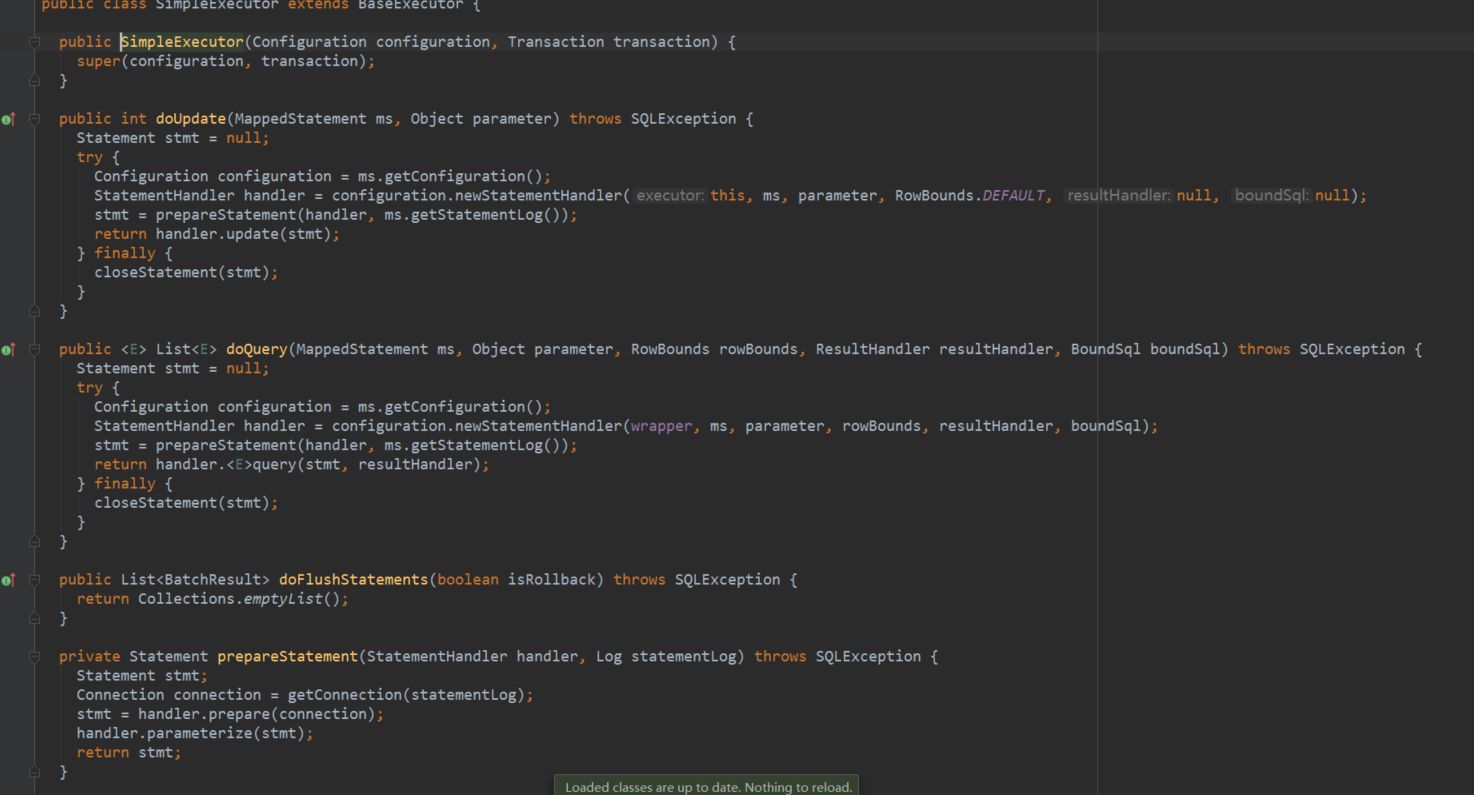
Task: Click the 'executor:' inlay parameter hint
Action: tap(671, 196)
